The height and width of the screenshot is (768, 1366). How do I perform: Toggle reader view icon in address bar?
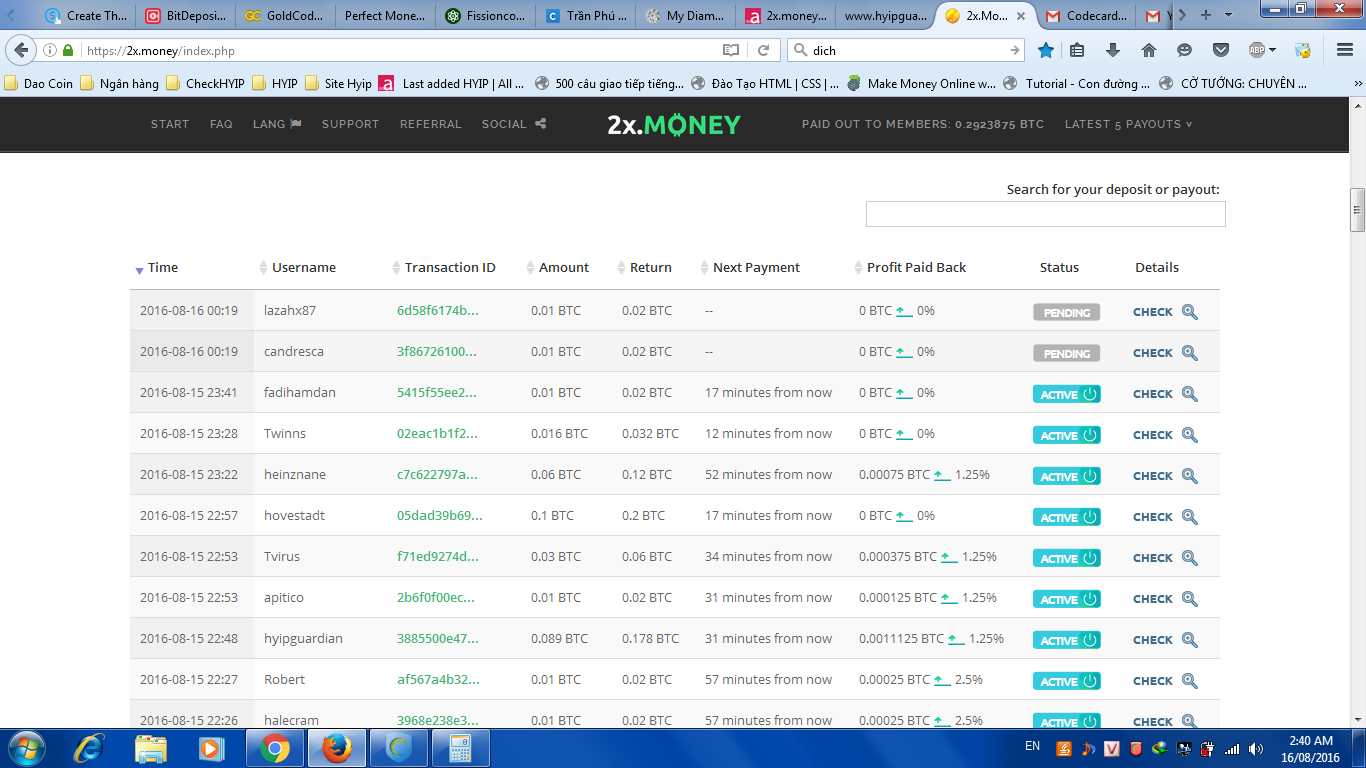click(x=731, y=50)
